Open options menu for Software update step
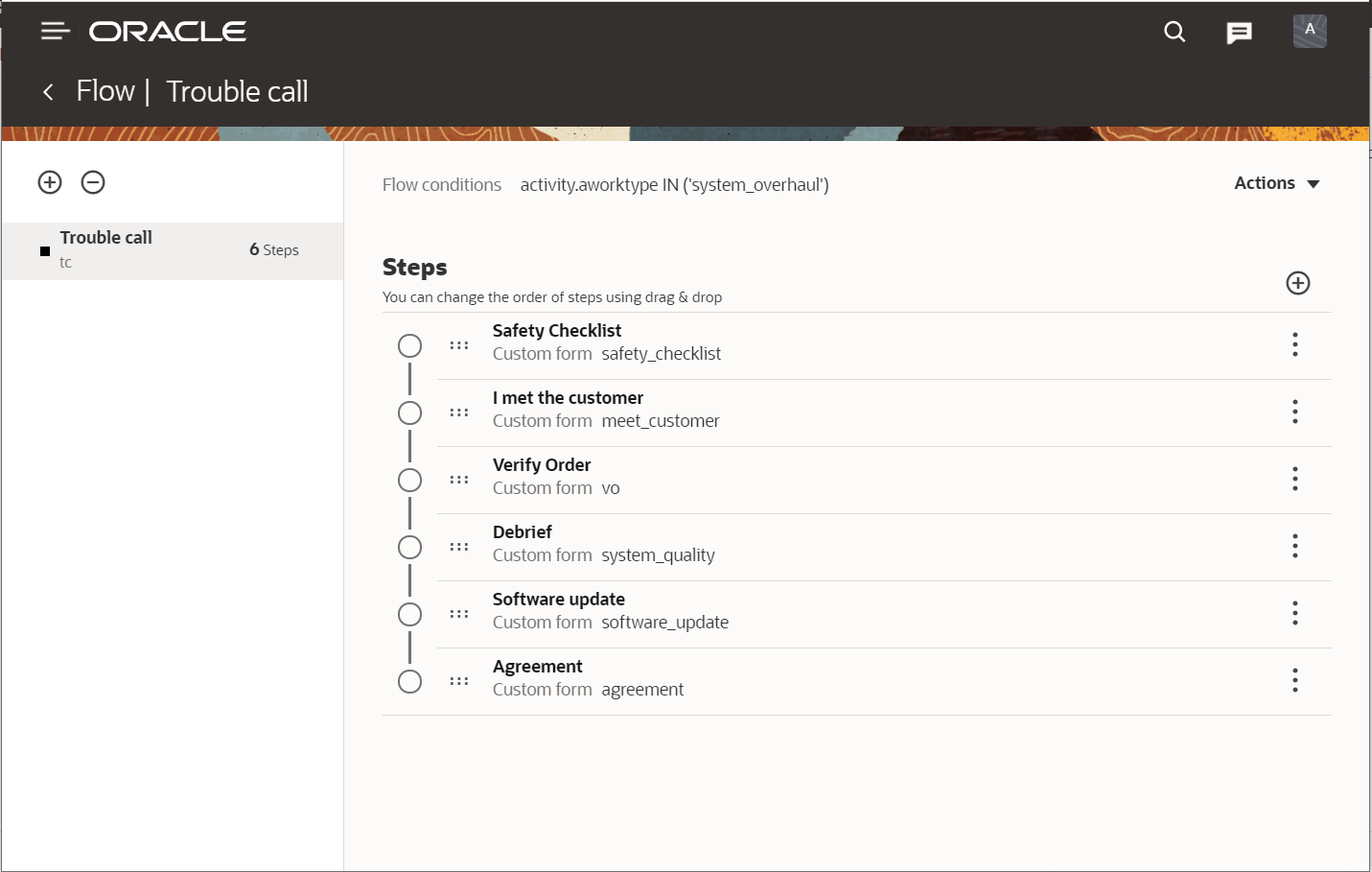Screen dimensions: 1372x872 (x=1294, y=613)
